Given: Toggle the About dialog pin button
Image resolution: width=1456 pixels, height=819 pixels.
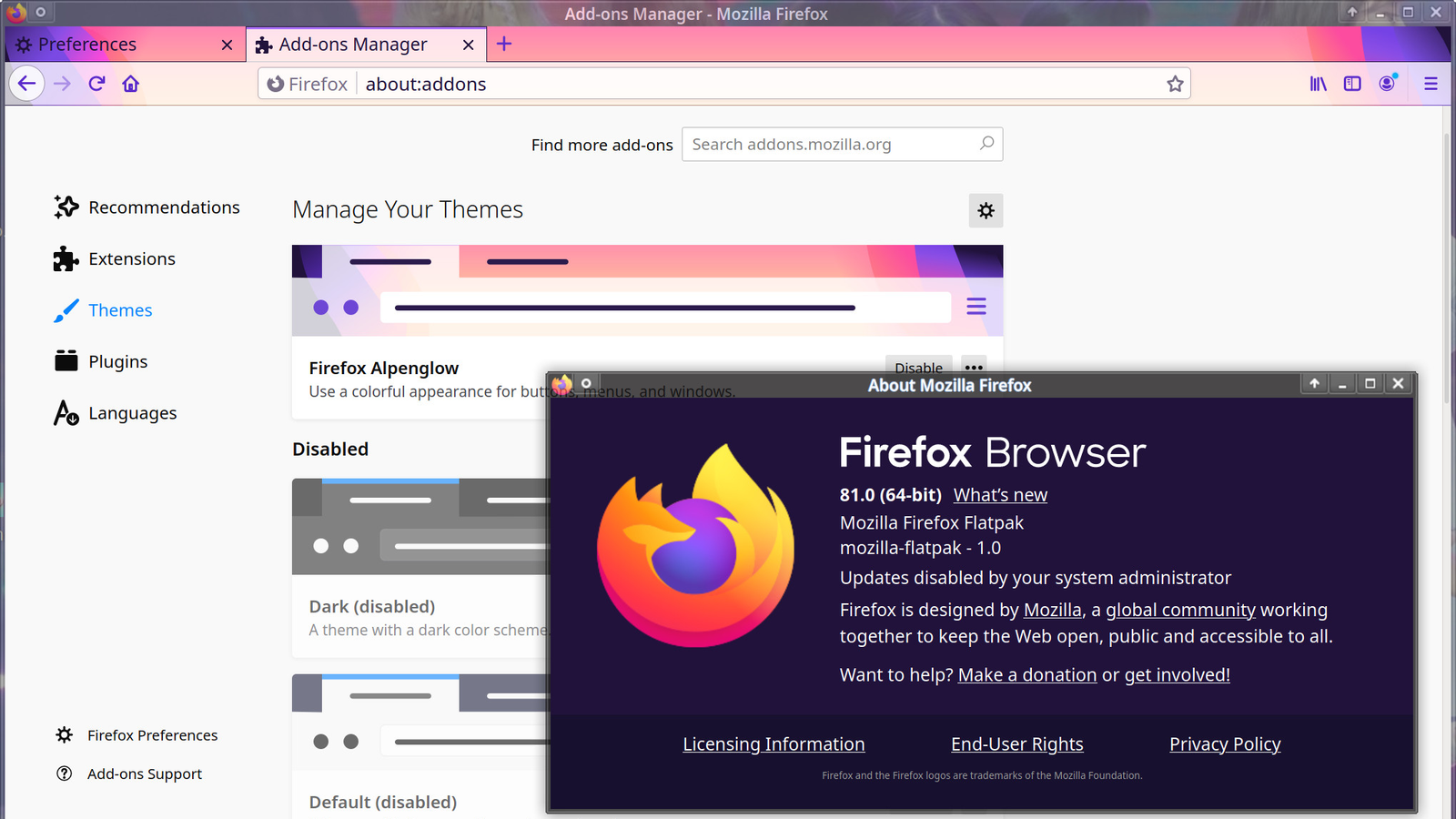Looking at the screenshot, I should pos(586,383).
